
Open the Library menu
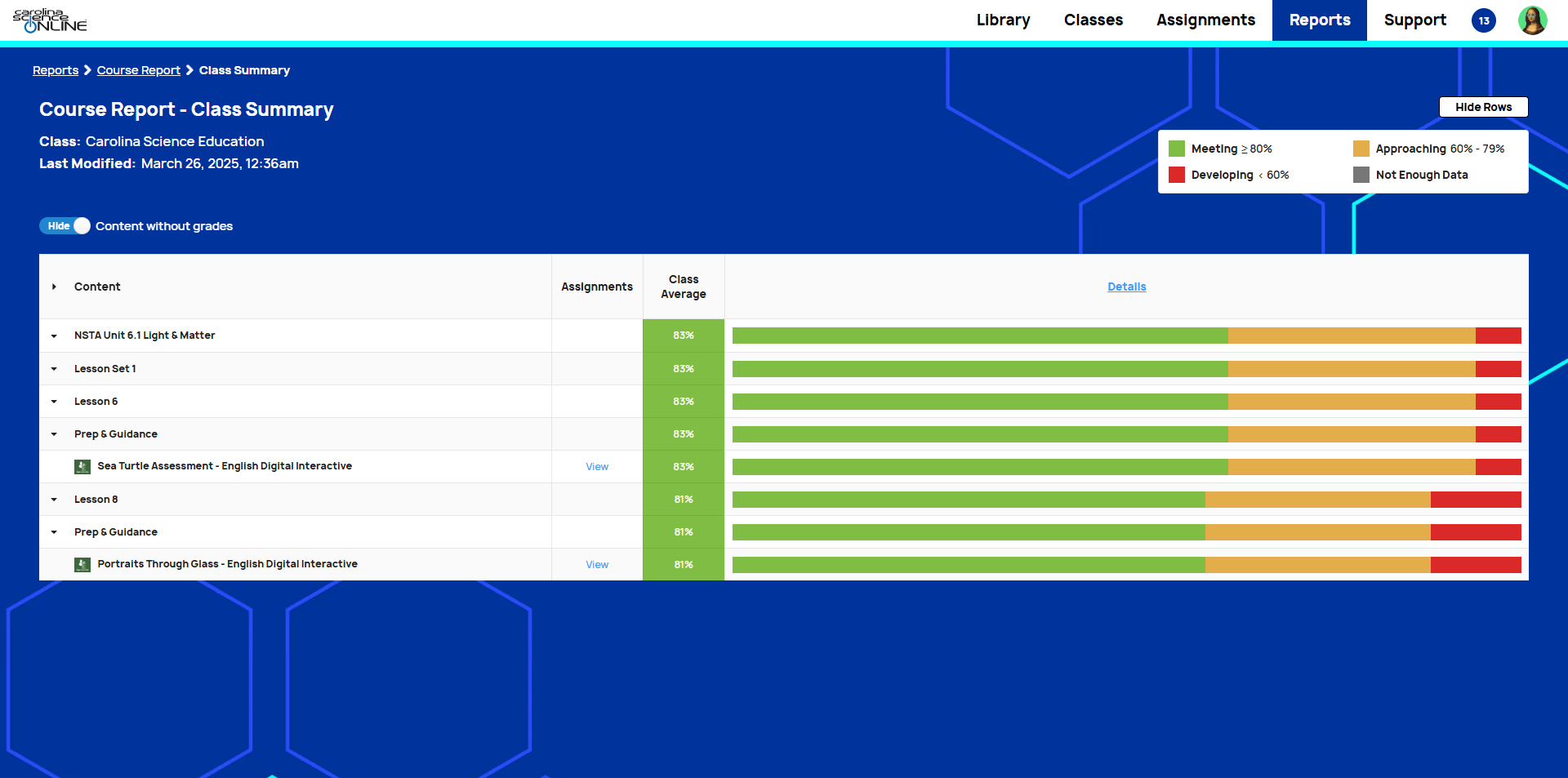click(1003, 20)
